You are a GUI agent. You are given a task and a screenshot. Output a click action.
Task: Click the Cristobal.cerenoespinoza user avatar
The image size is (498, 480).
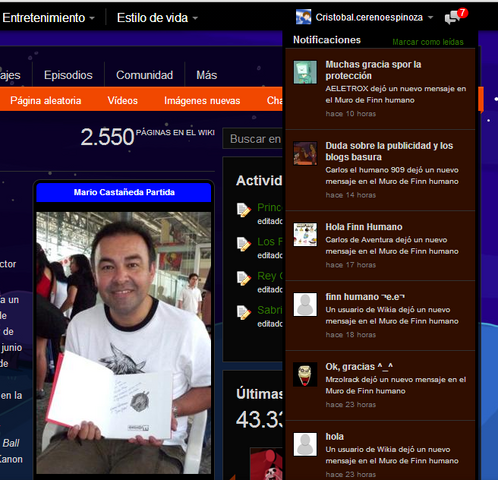coord(303,17)
